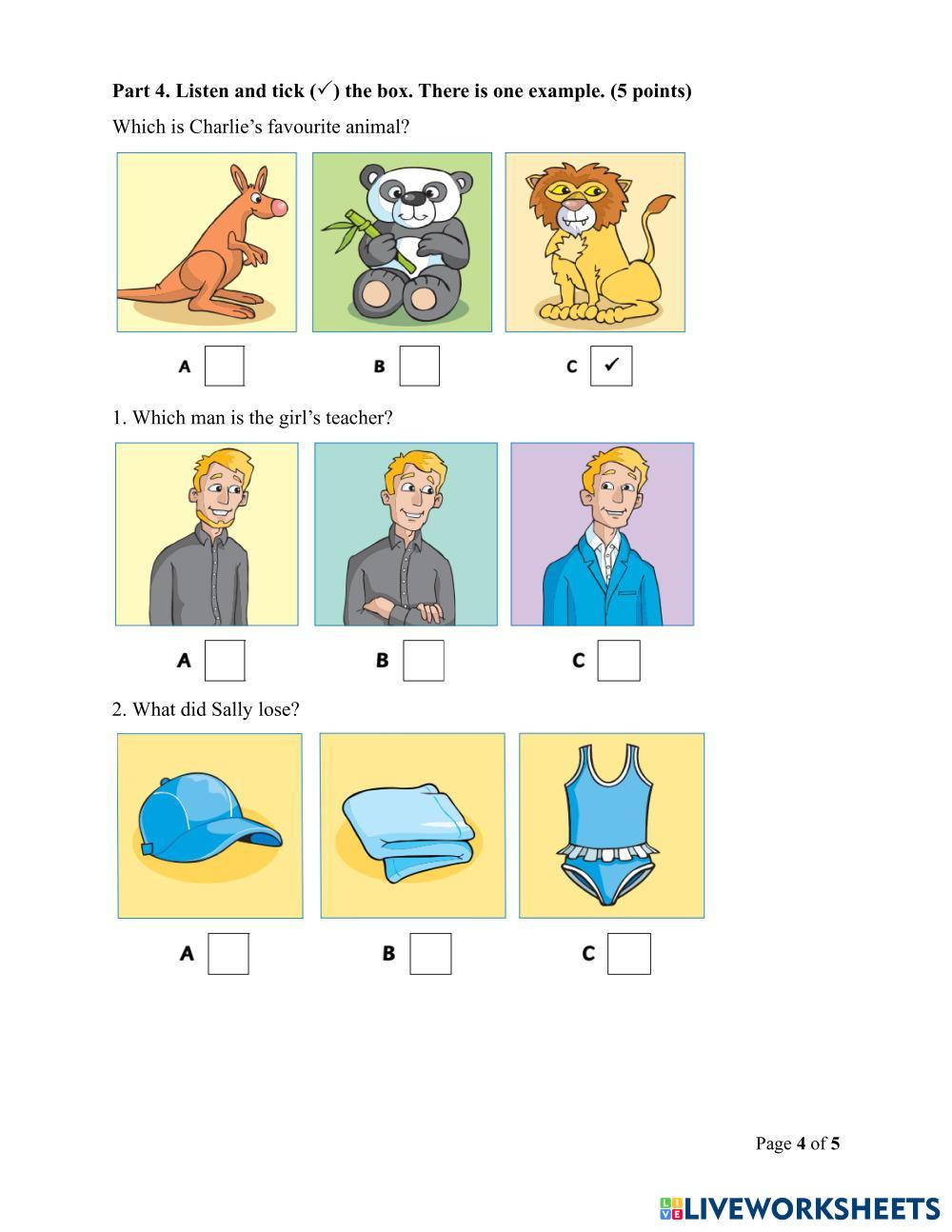Select the bearded man in grey shirt
Image resolution: width=952 pixels, height=1232 pixels.
207,534
